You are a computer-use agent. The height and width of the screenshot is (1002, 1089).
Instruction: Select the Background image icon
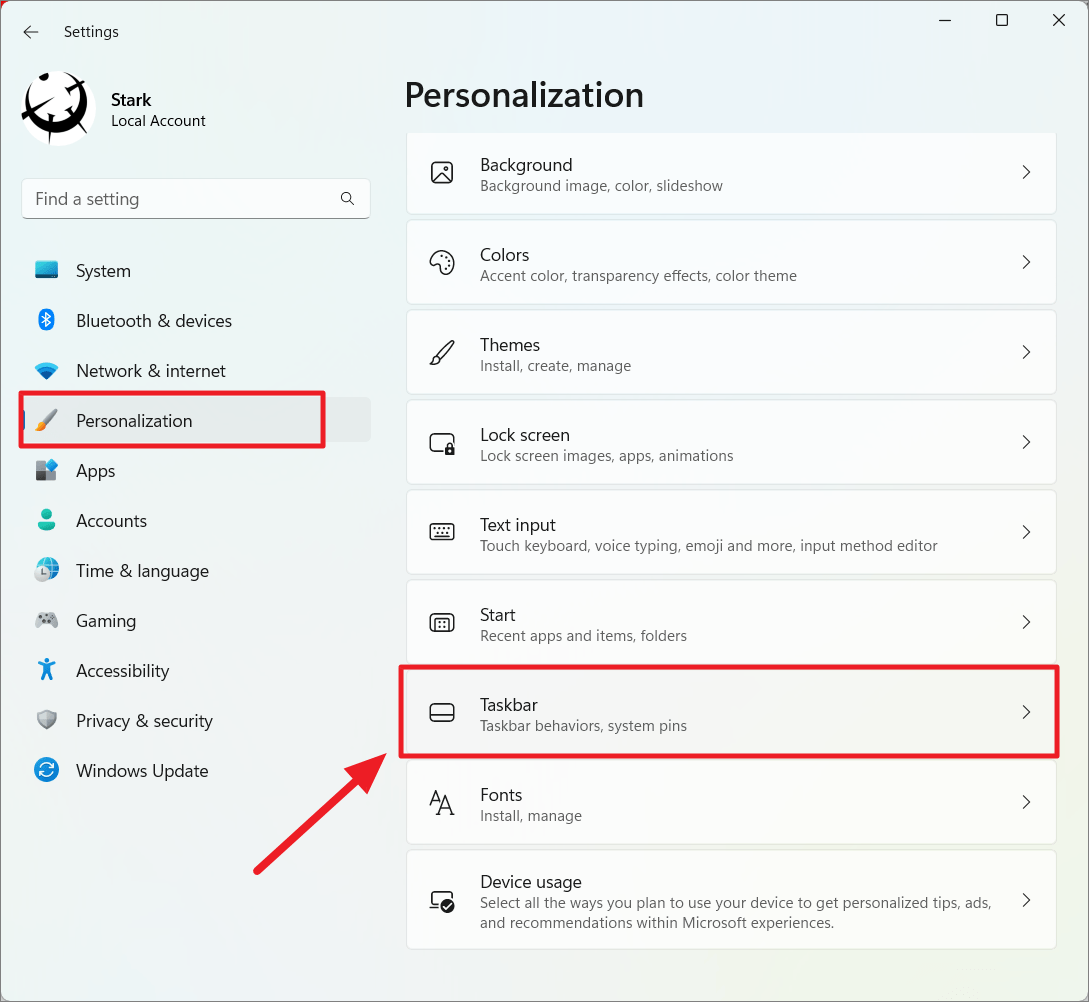coord(442,172)
